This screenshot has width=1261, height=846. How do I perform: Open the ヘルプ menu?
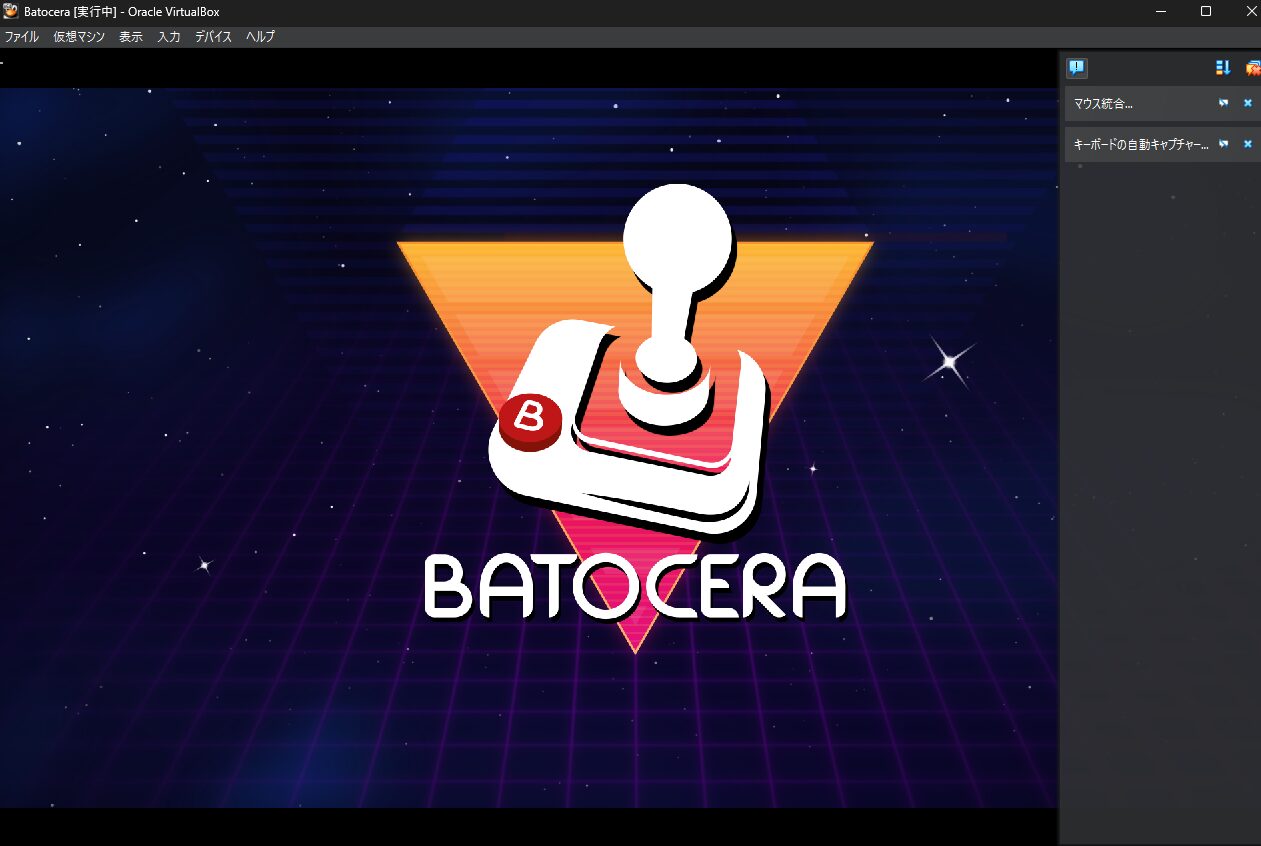(x=260, y=37)
